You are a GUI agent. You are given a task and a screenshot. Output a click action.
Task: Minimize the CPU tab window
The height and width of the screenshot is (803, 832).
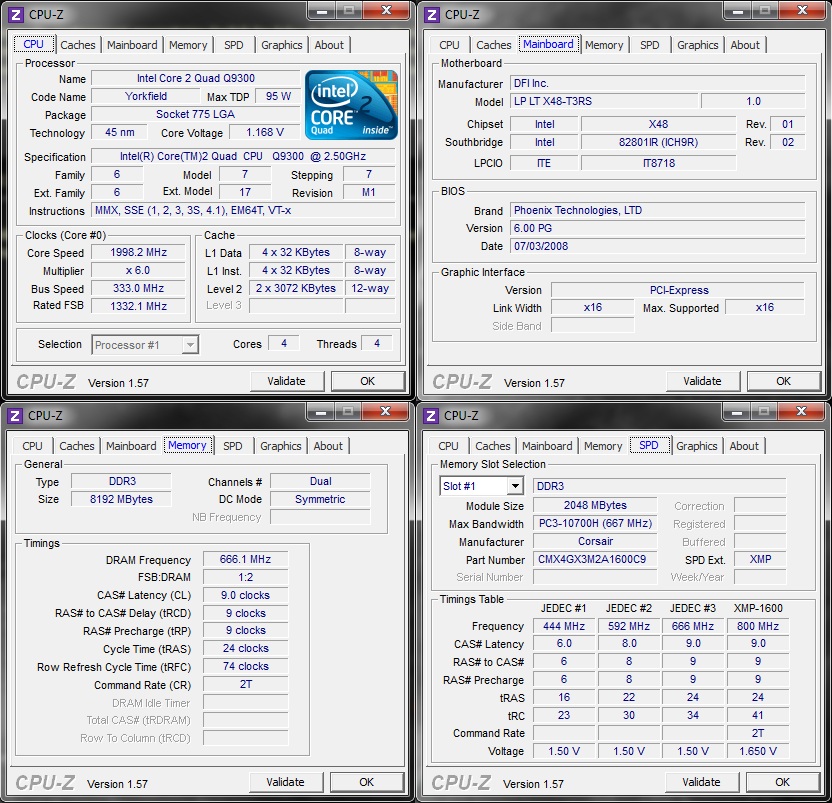[322, 11]
